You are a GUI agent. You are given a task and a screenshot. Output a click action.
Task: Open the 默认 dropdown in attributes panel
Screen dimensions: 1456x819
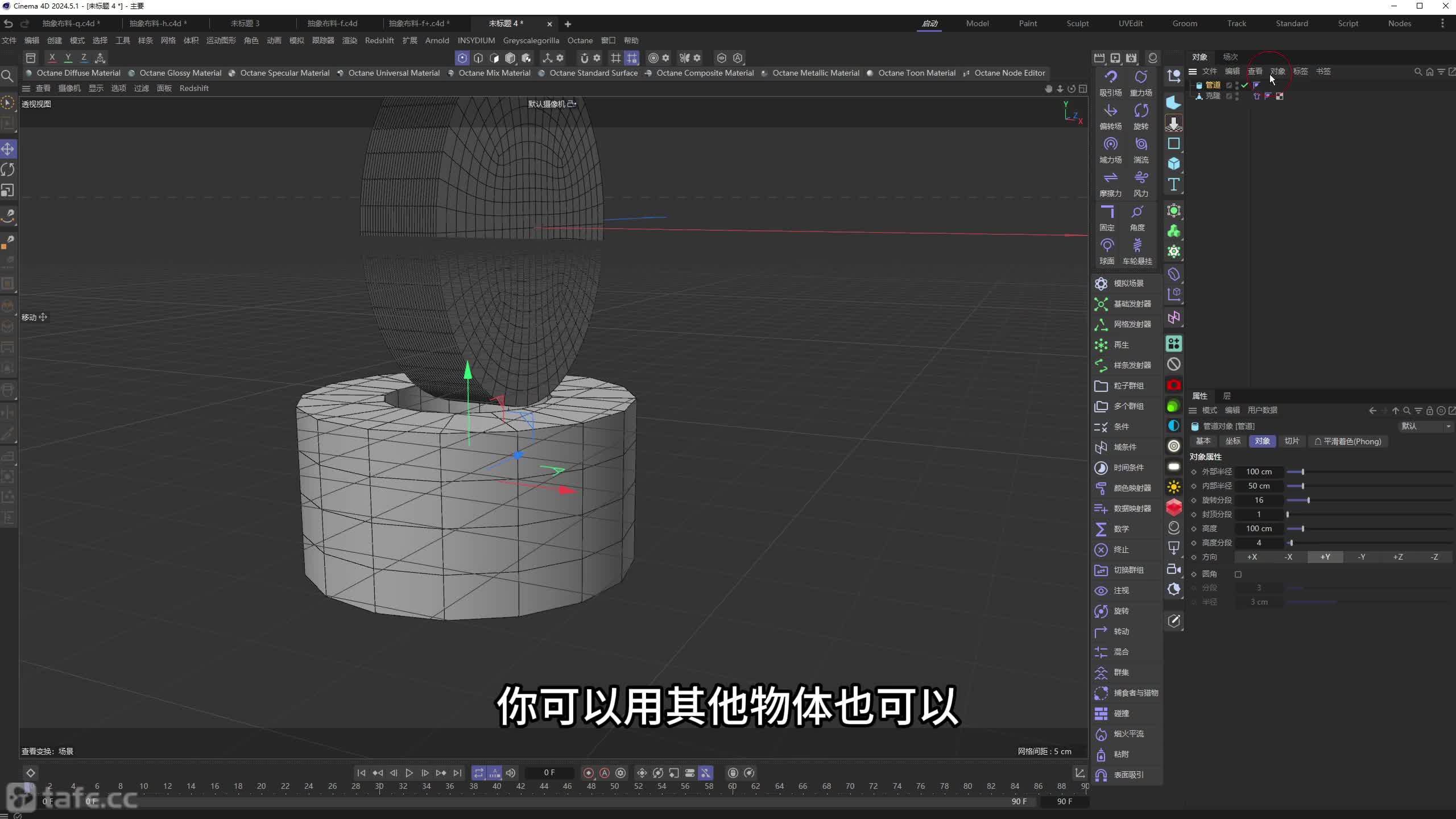[1426, 426]
